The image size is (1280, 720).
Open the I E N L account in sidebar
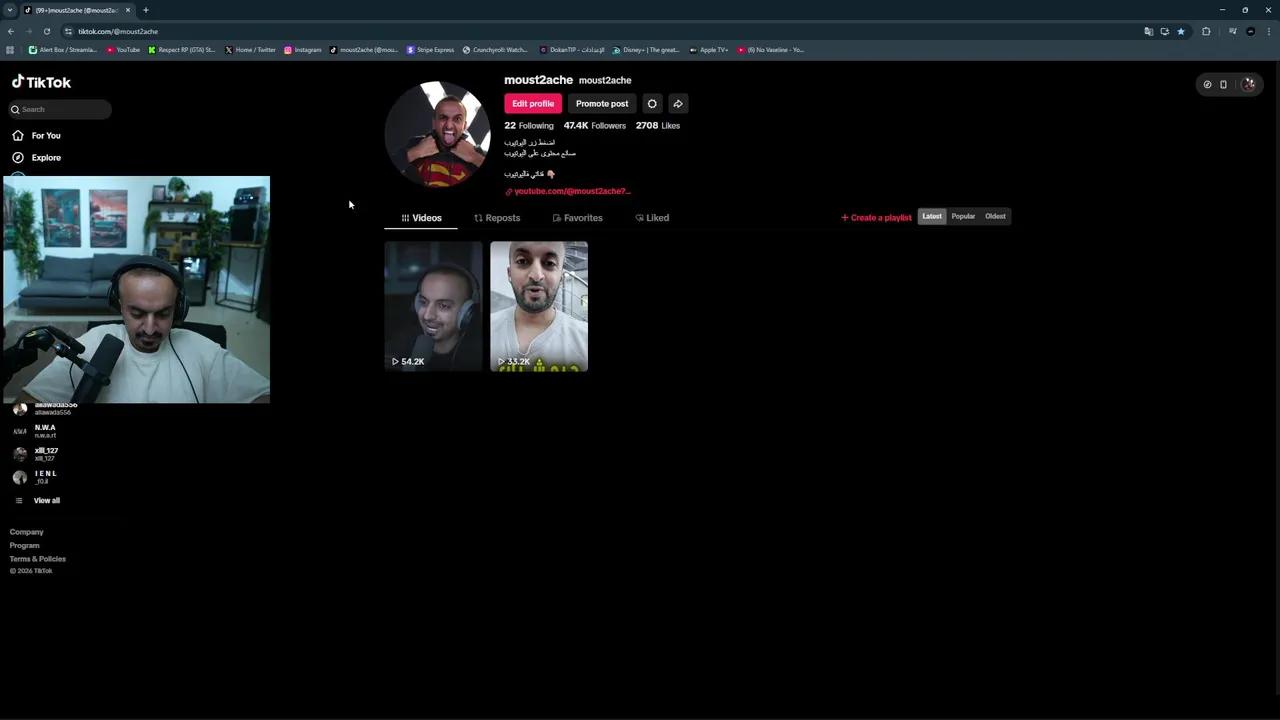pyautogui.click(x=36, y=477)
